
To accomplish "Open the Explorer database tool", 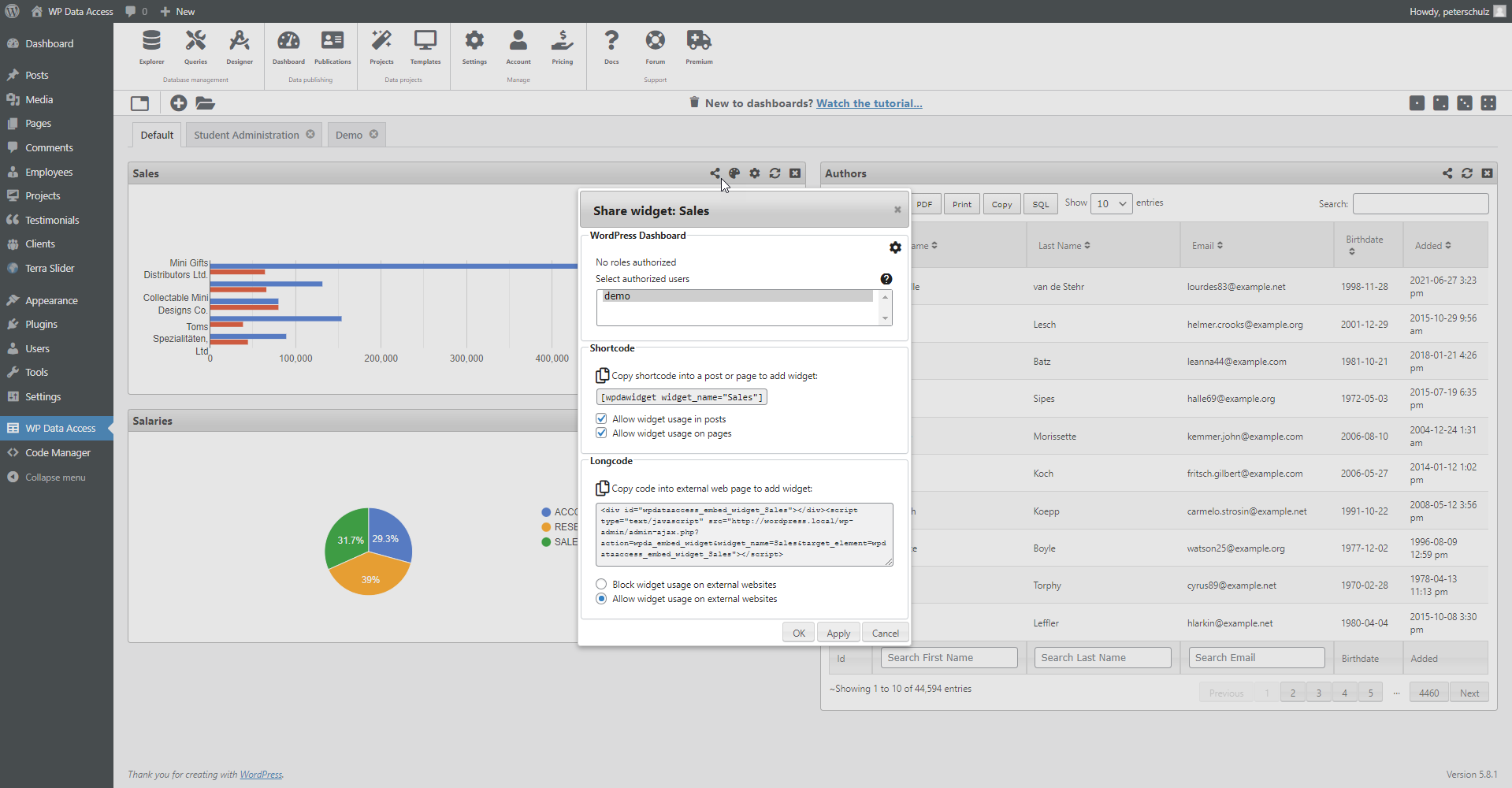I will [151, 47].
